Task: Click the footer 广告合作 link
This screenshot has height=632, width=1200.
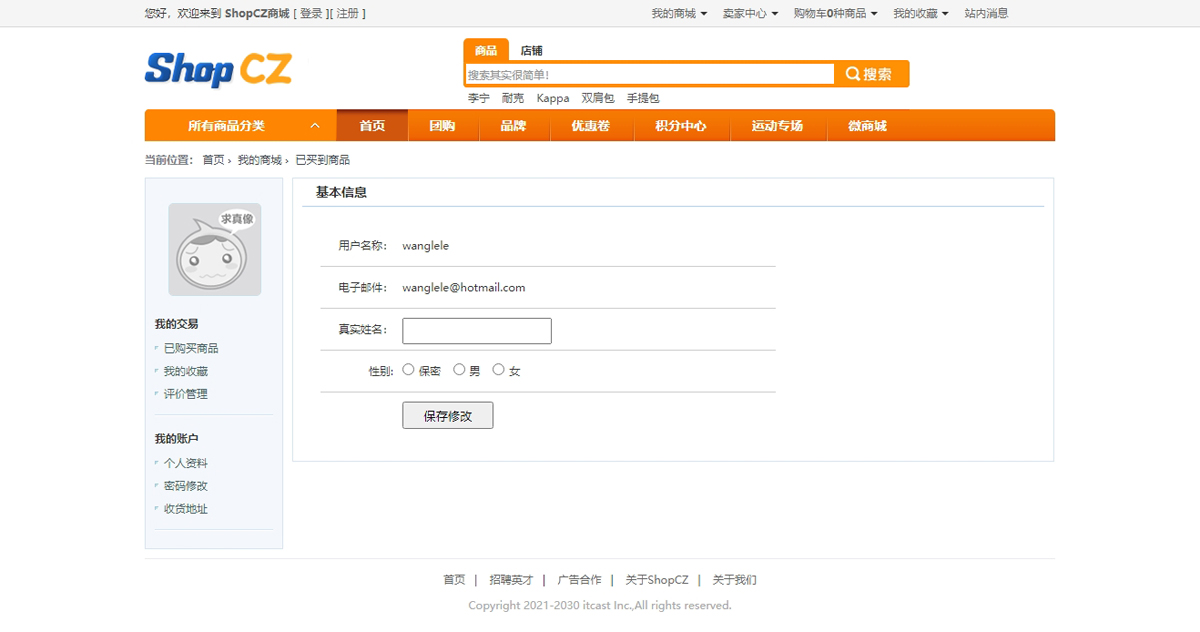Action: click(x=579, y=580)
